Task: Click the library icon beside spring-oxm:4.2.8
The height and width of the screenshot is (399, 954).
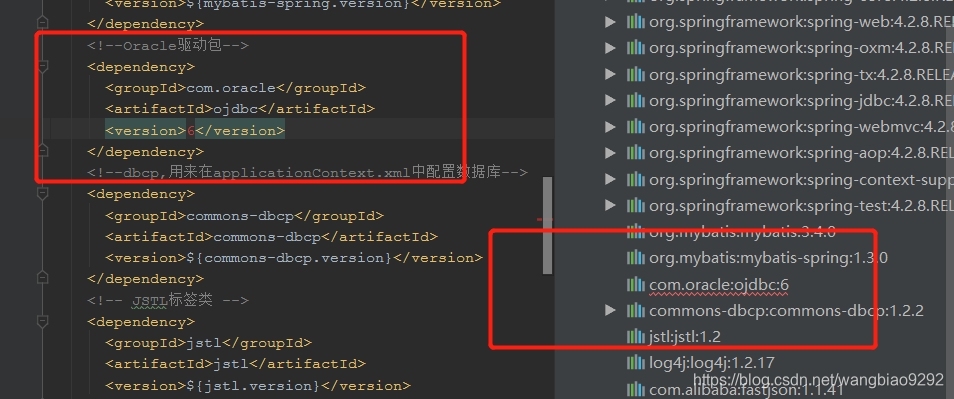Action: (x=635, y=48)
